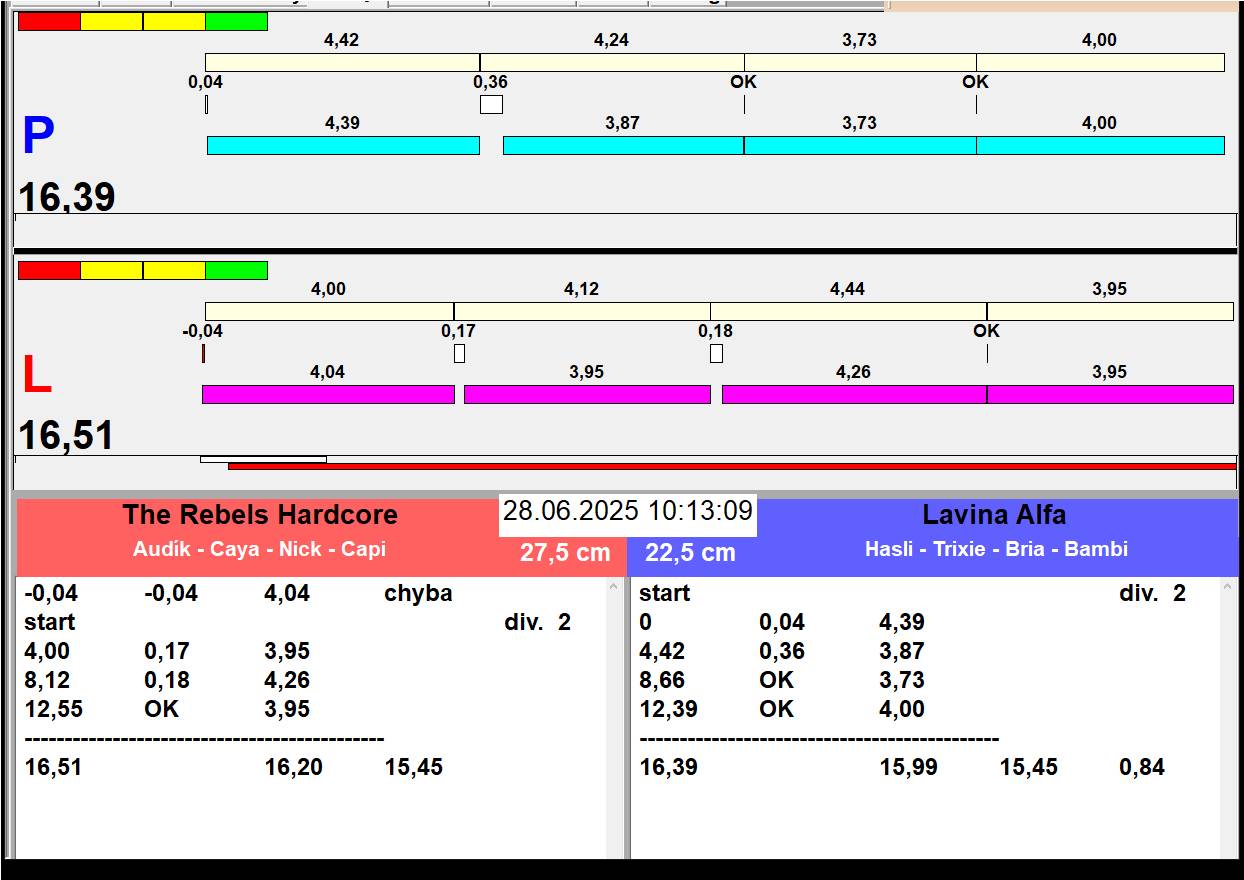Click the cream segment labeled 4,42
Screen dimensions: 1244x880
pyautogui.click(x=342, y=63)
